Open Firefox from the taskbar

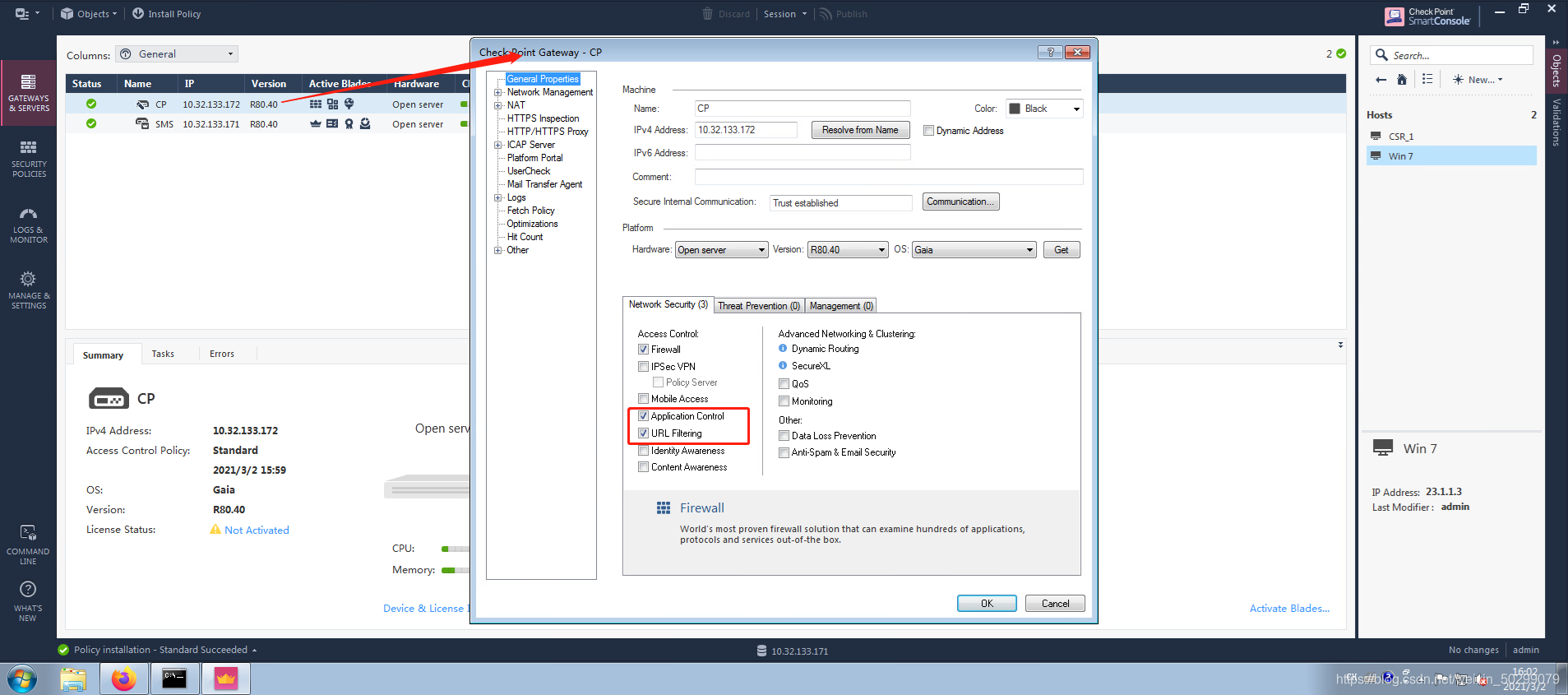click(x=124, y=679)
